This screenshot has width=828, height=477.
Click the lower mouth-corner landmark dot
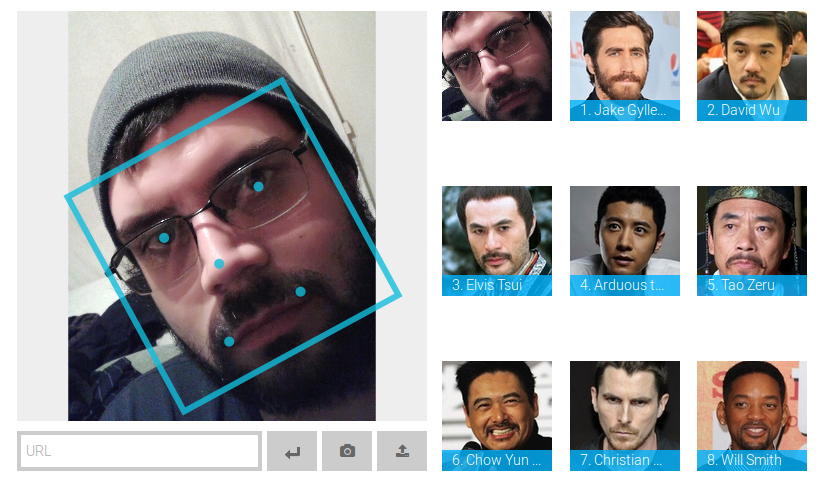pos(229,342)
